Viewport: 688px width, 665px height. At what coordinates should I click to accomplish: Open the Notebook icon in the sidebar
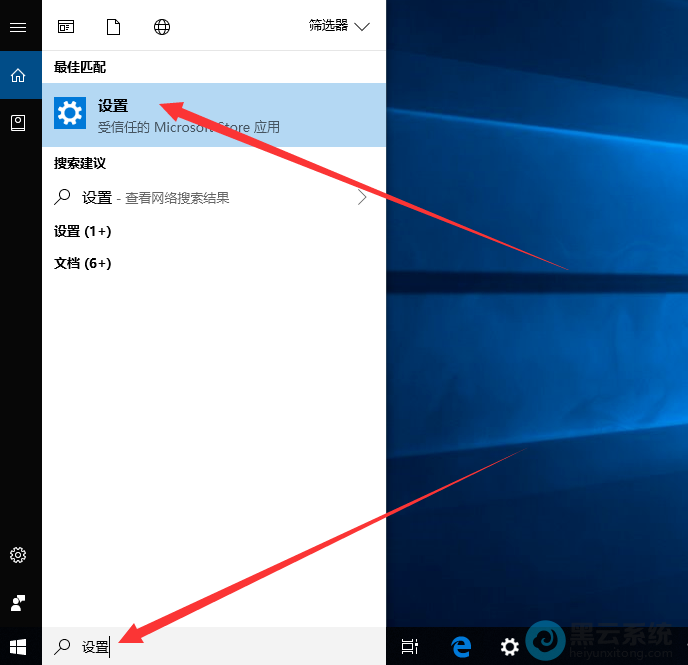(18, 122)
